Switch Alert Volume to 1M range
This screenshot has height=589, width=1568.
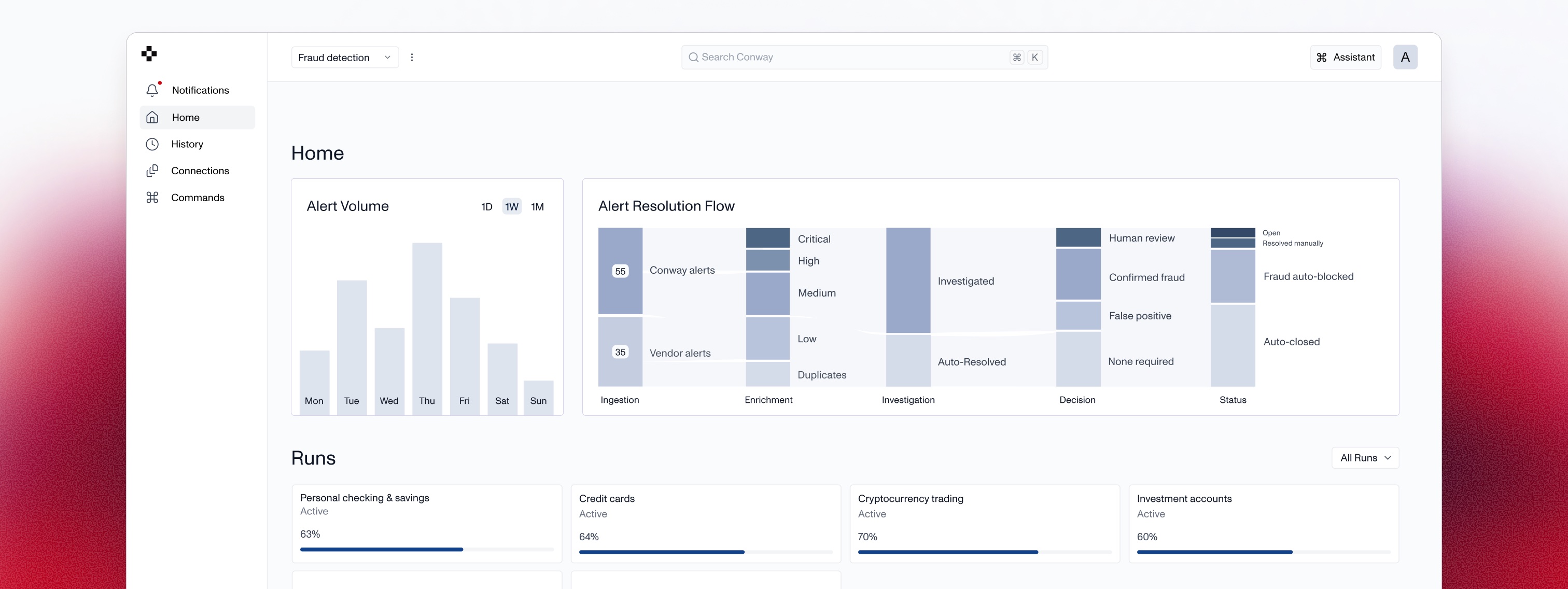click(x=537, y=207)
